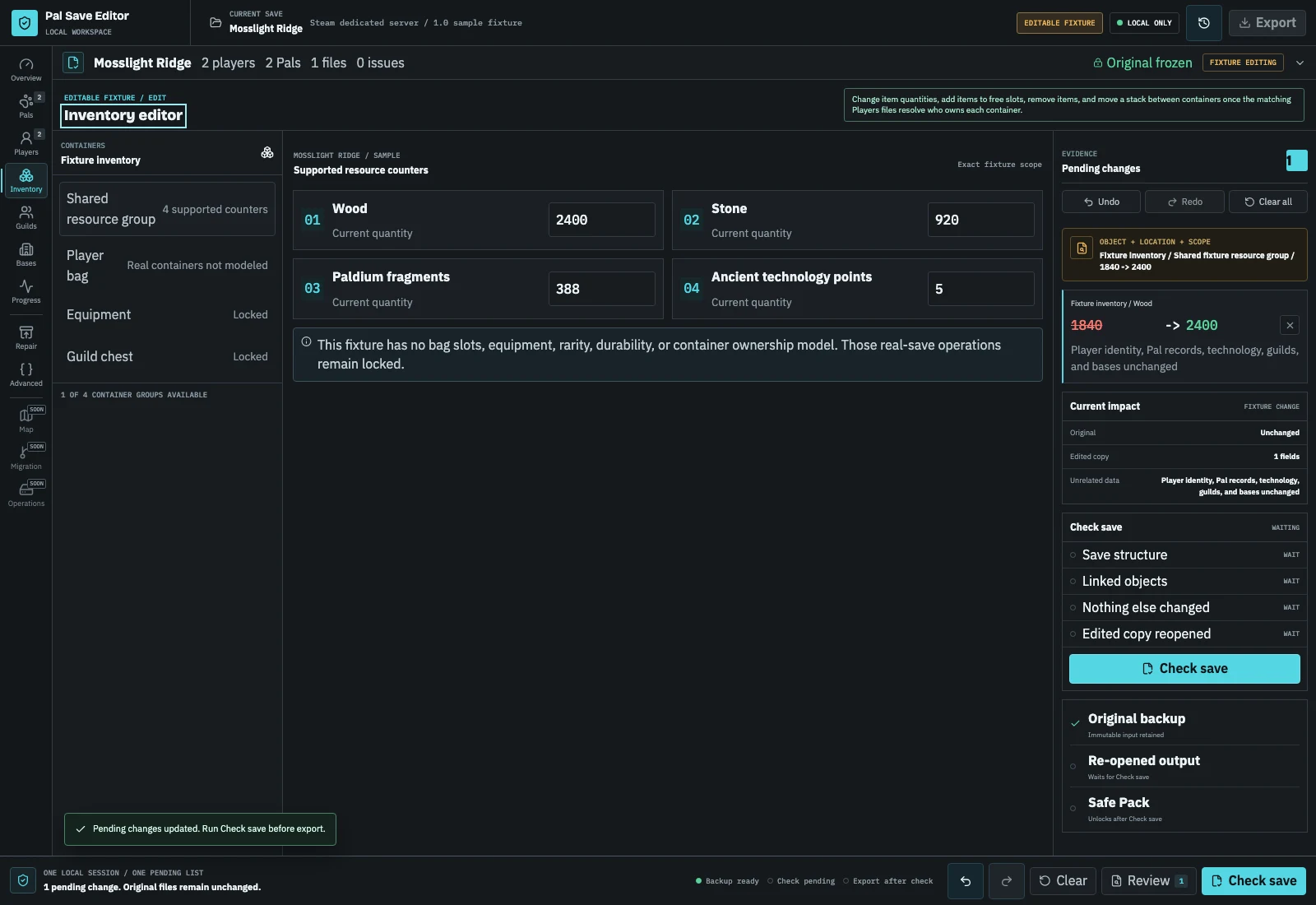Select the Player bag container row
1316x905 pixels.
[167, 266]
